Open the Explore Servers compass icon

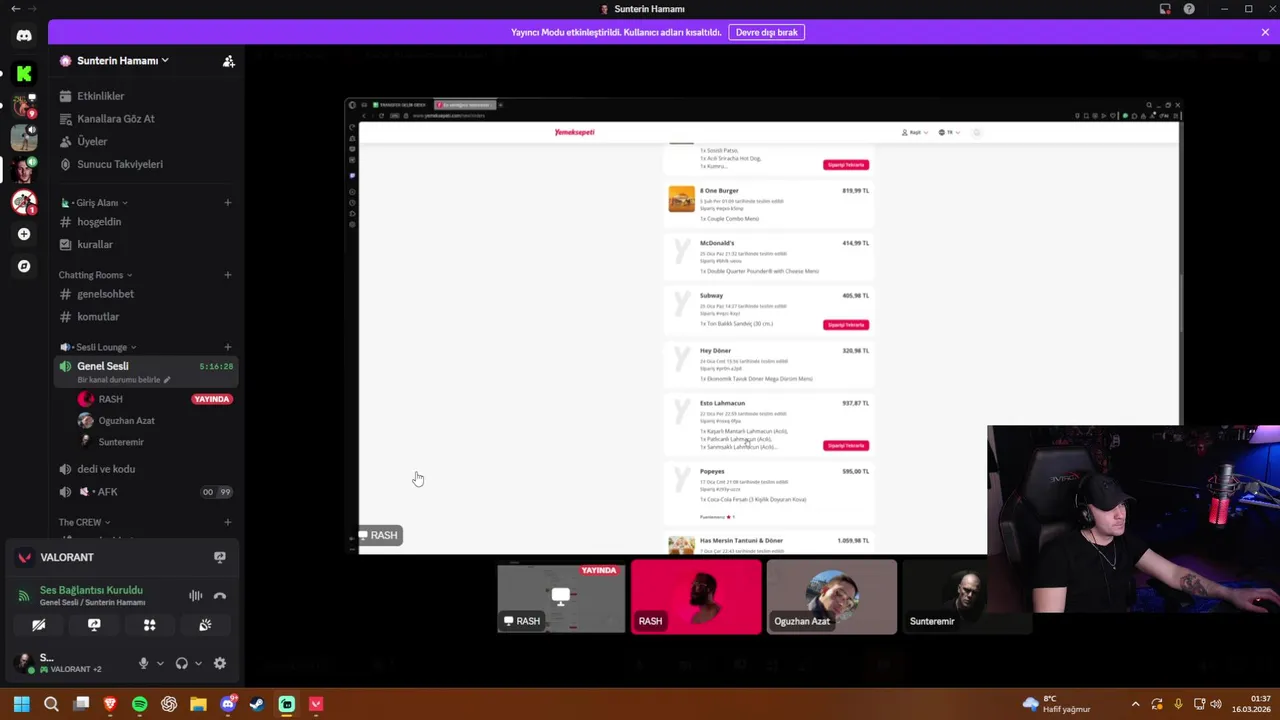click(24, 266)
